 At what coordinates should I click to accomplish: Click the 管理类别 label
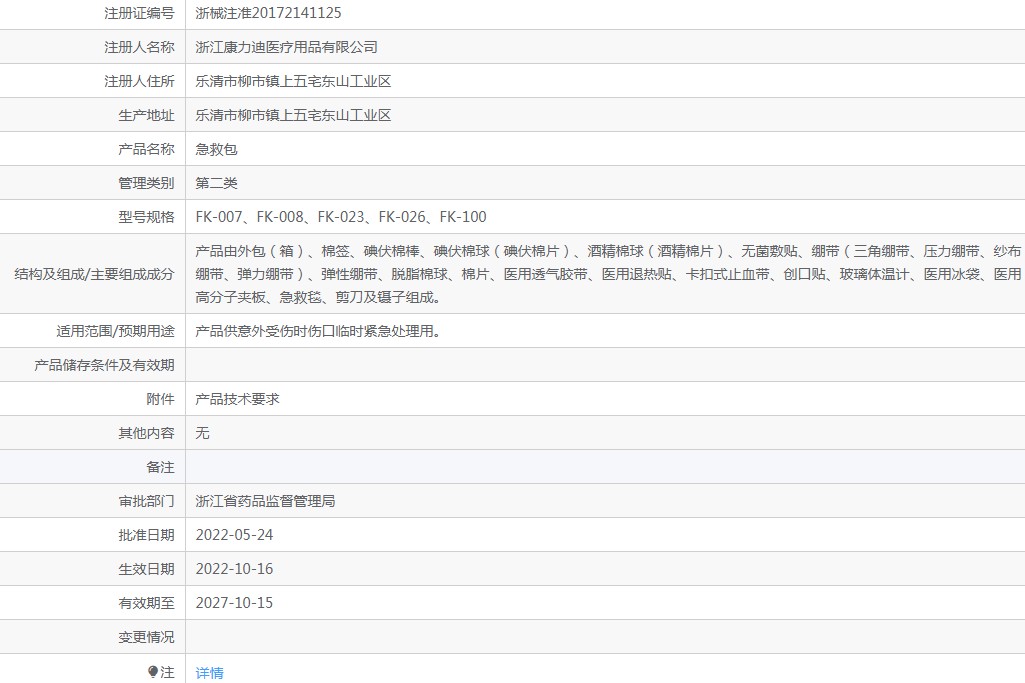[146, 183]
